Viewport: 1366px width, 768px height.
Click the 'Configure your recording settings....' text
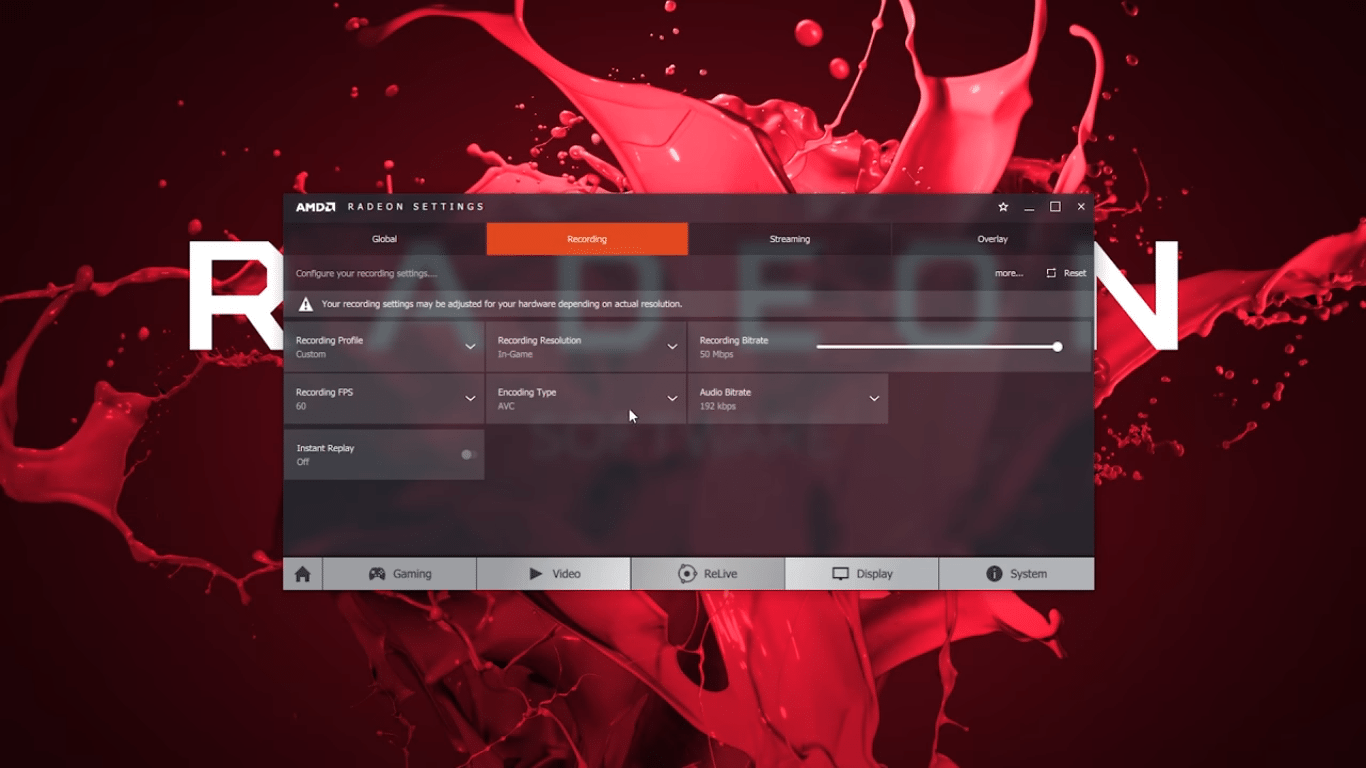tap(366, 274)
